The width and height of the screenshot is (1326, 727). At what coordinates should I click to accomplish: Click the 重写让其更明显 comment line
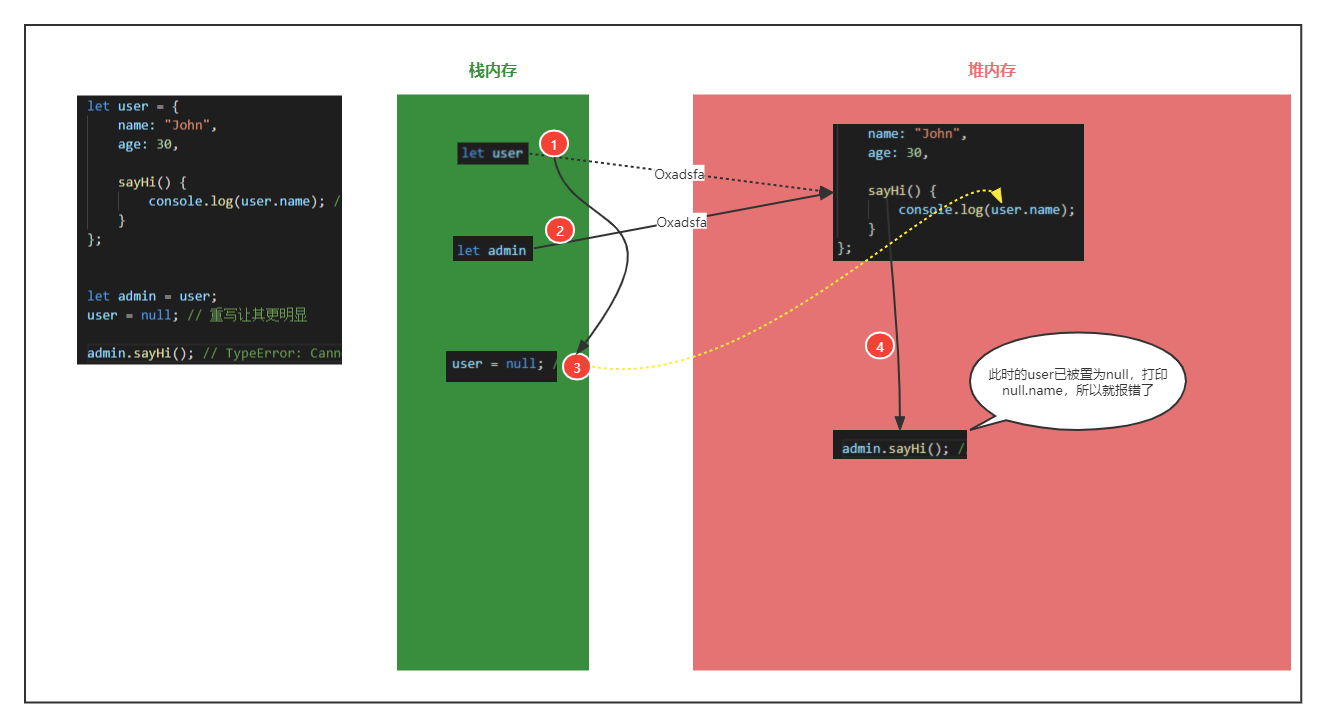click(197, 315)
